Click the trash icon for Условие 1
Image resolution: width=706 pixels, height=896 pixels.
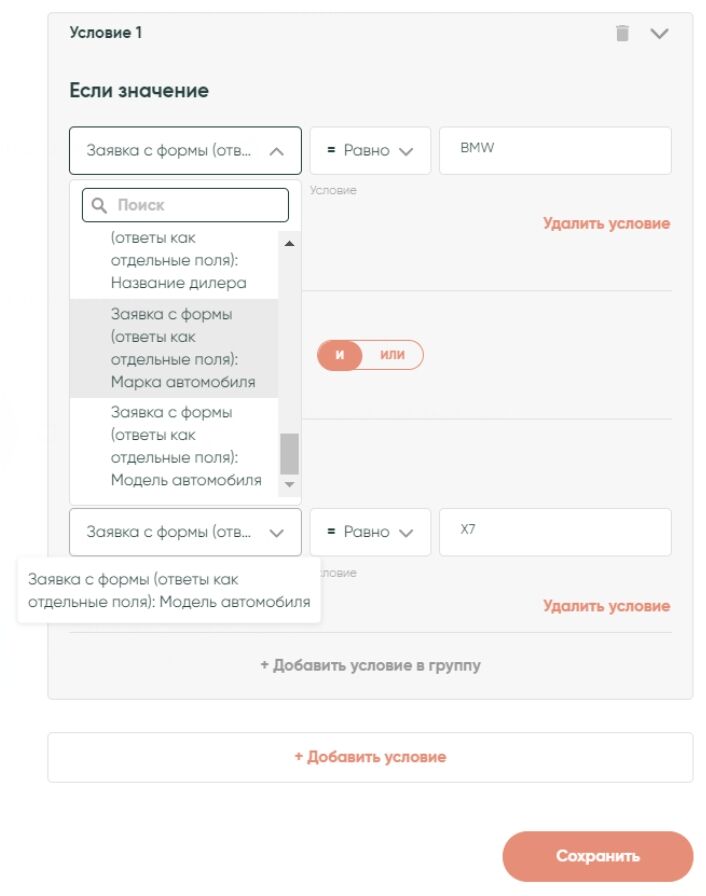(622, 33)
